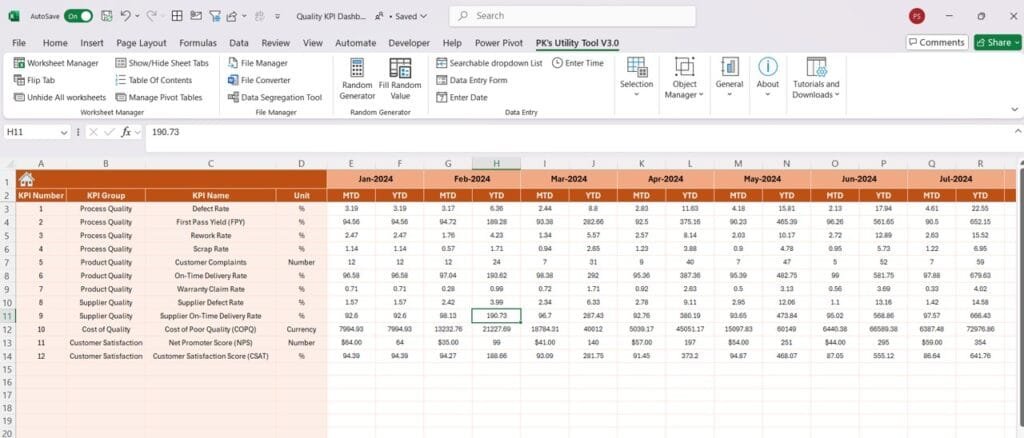The height and width of the screenshot is (438, 1024).
Task: Open the Saved status dropdown
Action: (x=411, y=16)
